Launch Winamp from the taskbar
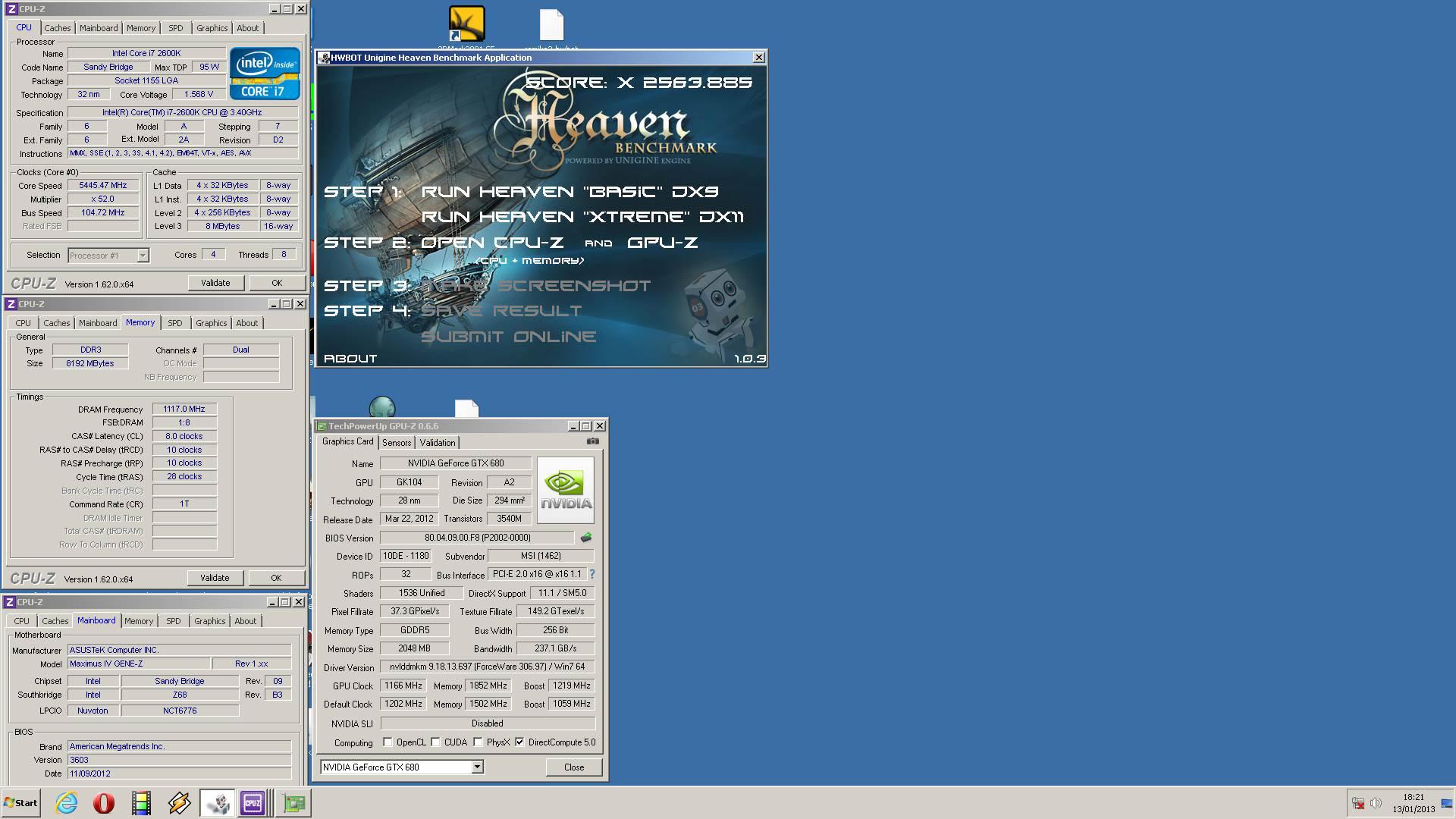The image size is (1456, 819). click(179, 802)
